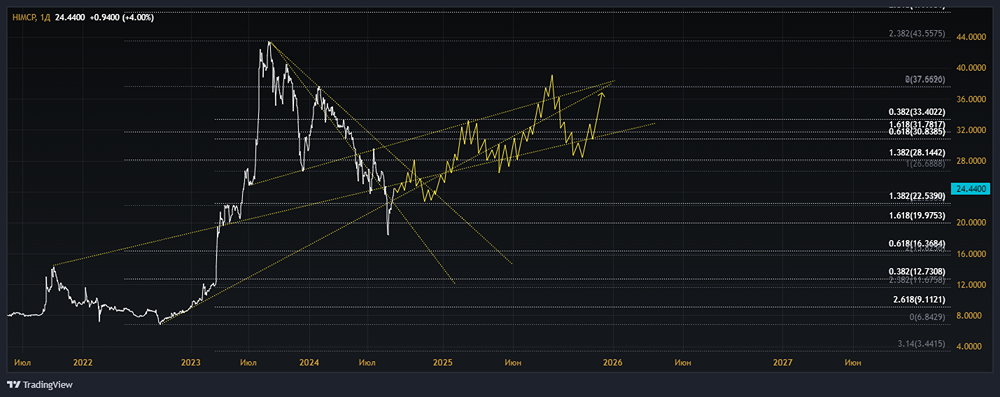
Task: Select the 0.618(30.8385) Fibonacci level label
Action: click(x=917, y=131)
